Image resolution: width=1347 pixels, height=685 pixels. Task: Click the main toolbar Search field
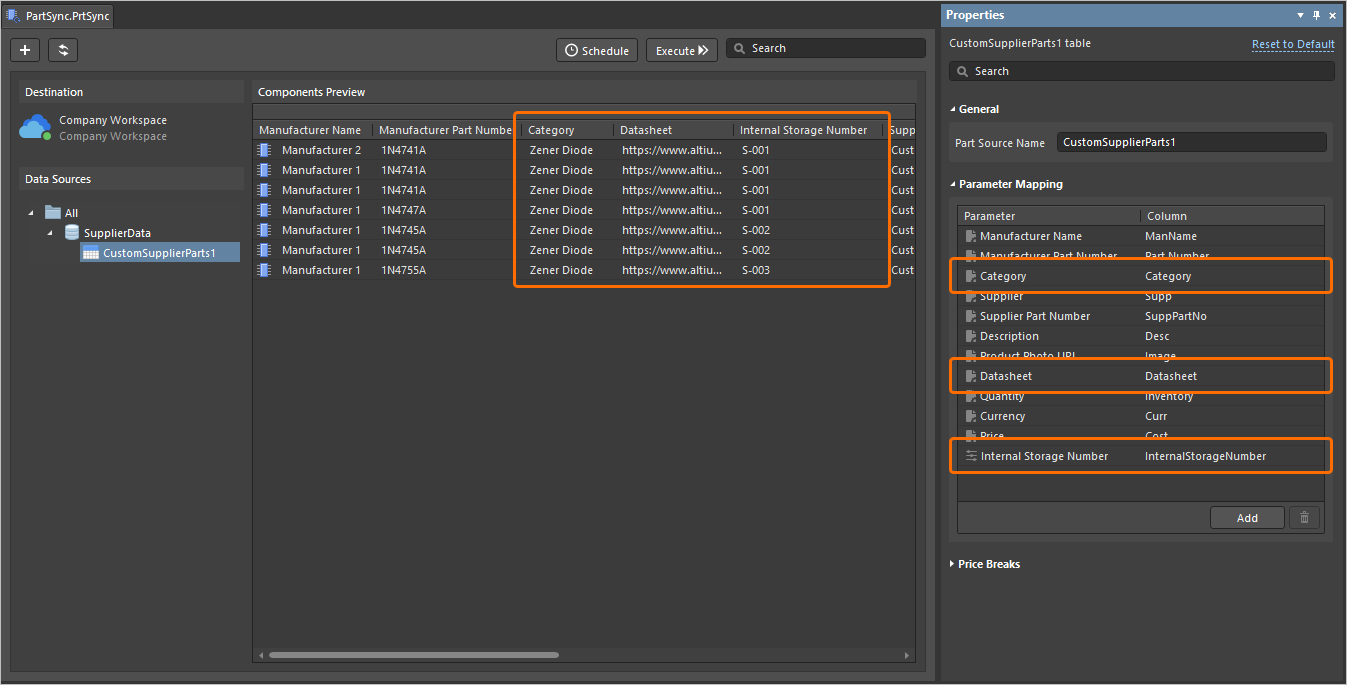coord(826,48)
